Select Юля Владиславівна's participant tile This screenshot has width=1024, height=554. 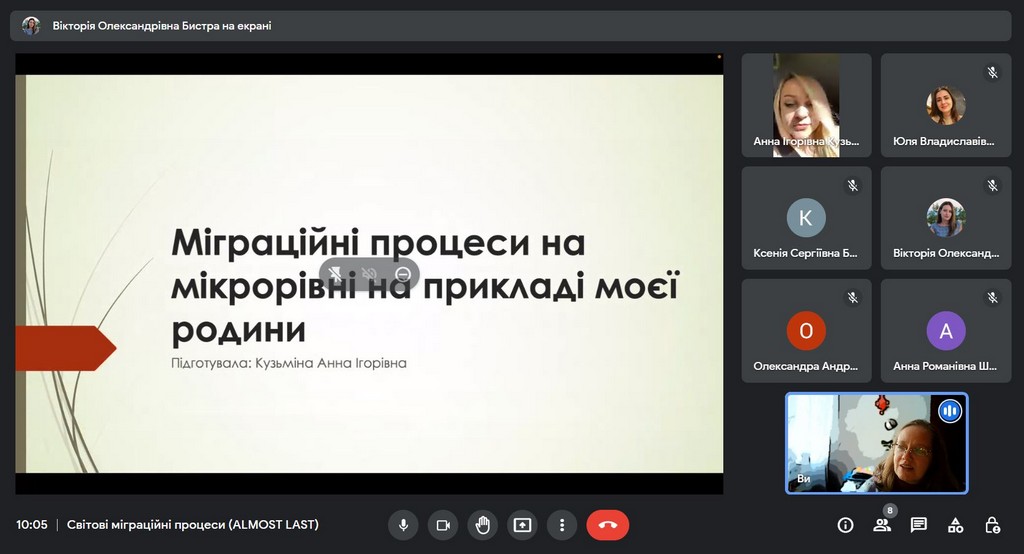click(945, 105)
